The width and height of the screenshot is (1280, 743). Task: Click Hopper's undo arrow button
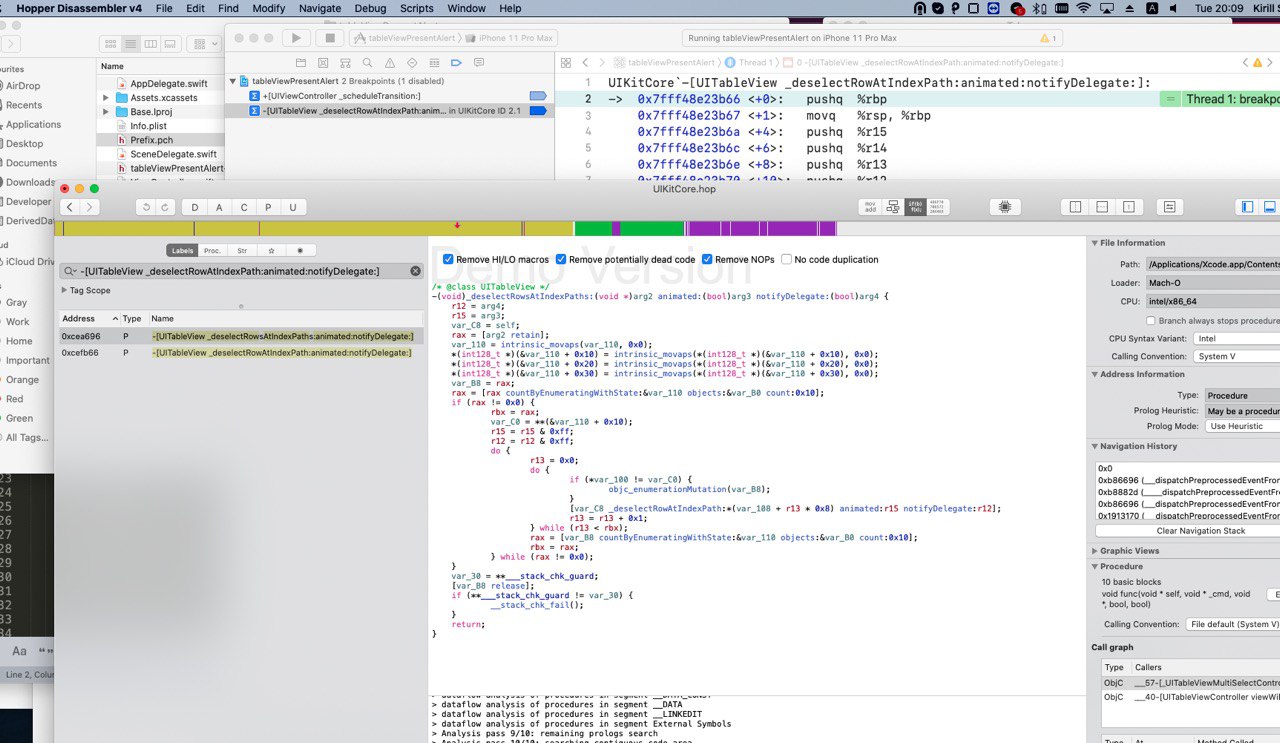point(146,207)
